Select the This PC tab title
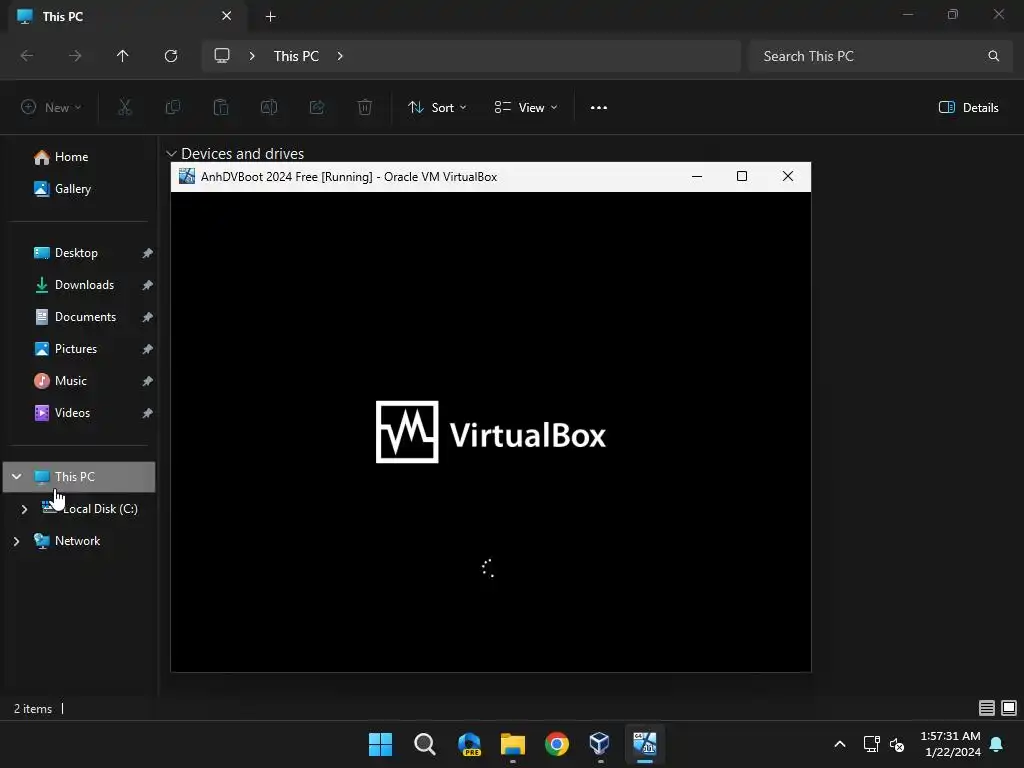The height and width of the screenshot is (768, 1024). 63,17
